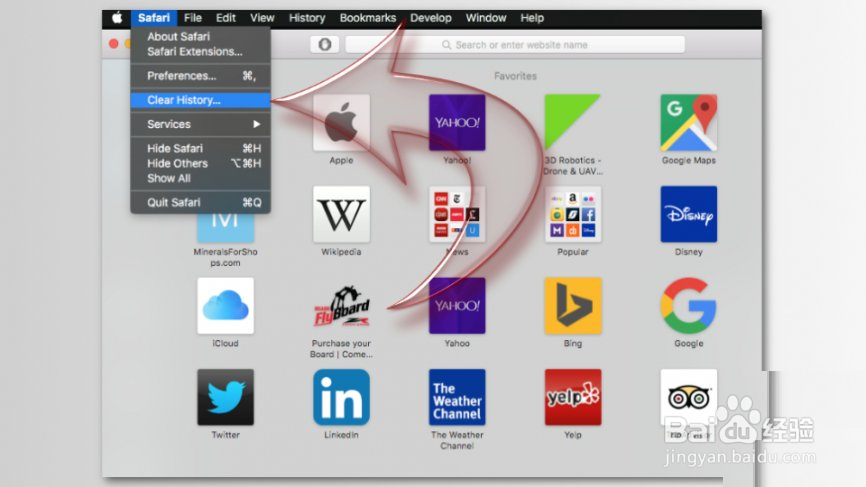Open the News favorites folder
Image resolution: width=866 pixels, height=487 pixels.
point(457,214)
